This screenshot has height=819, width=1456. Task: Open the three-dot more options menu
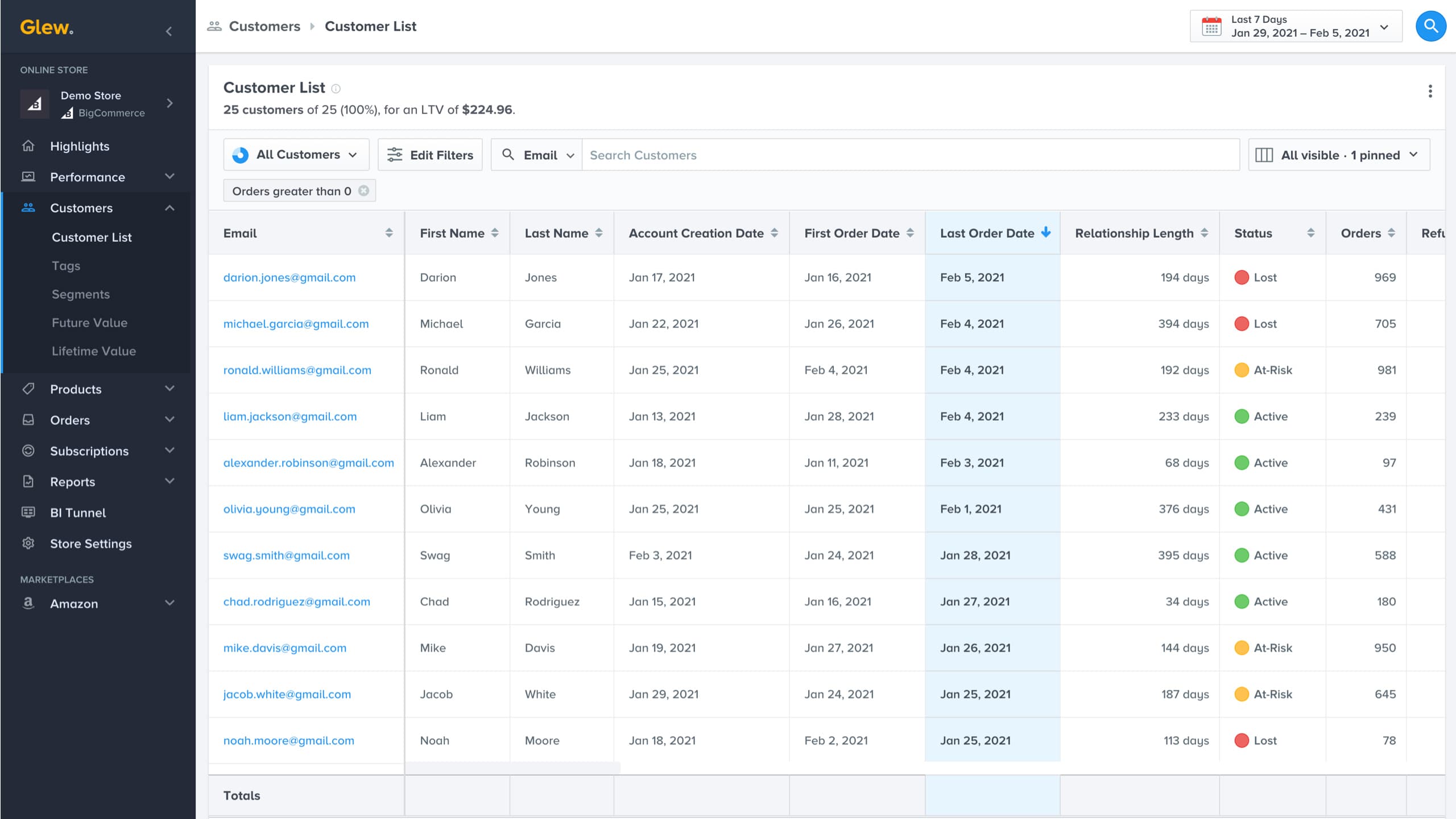pyautogui.click(x=1430, y=91)
